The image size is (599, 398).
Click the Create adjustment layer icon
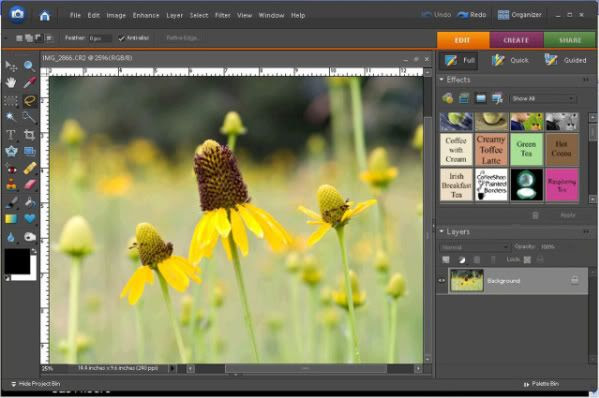pyautogui.click(x=461, y=260)
